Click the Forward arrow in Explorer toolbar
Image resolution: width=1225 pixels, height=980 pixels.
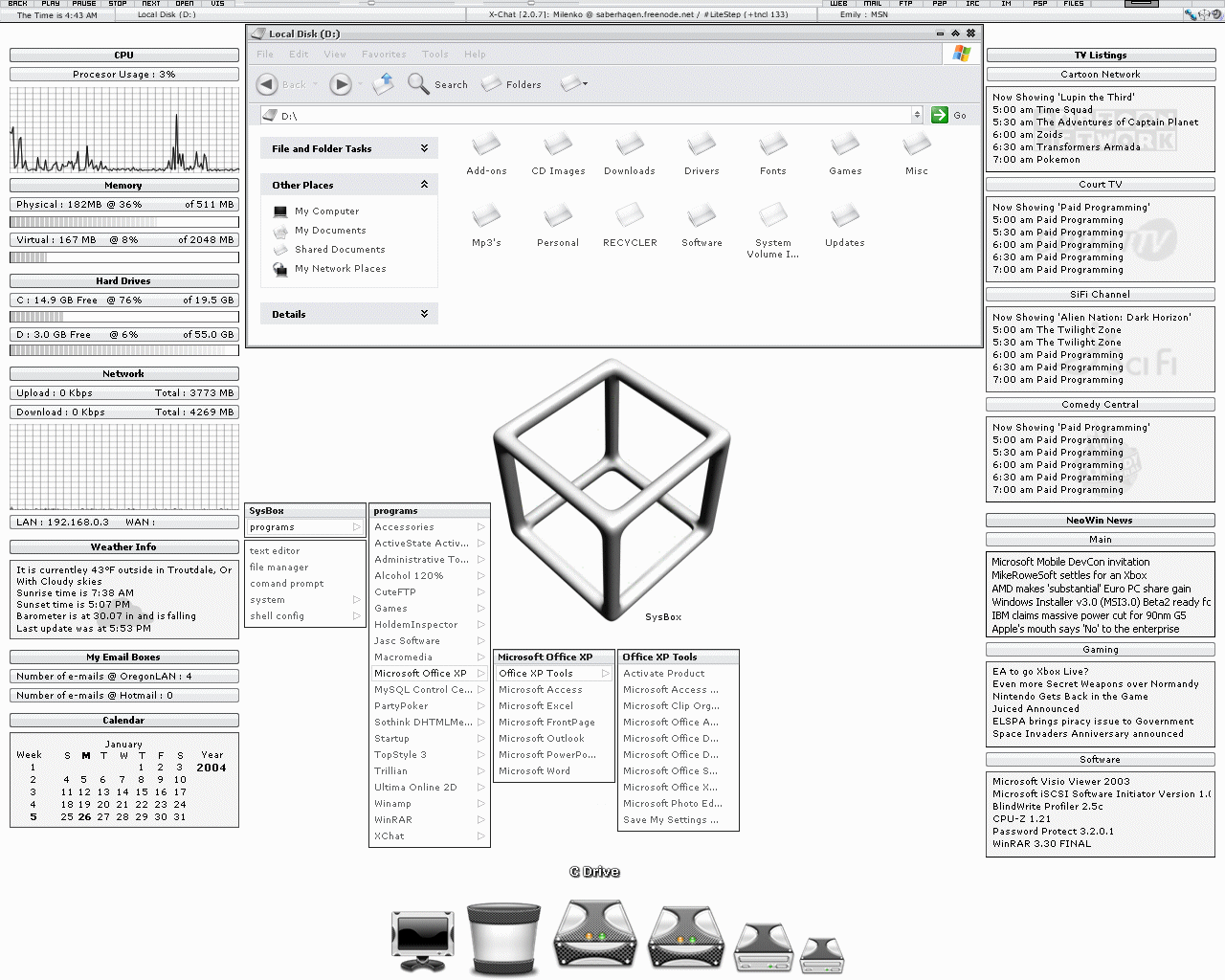click(x=341, y=84)
